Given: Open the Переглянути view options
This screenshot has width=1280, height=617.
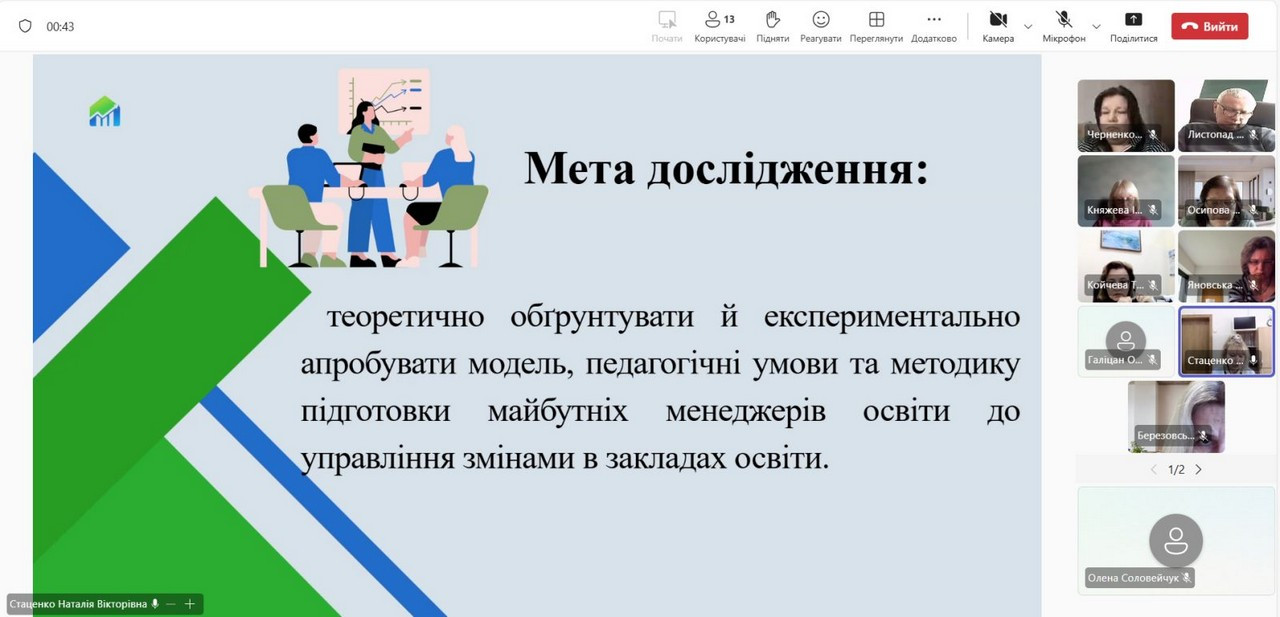Looking at the screenshot, I should 876,26.
